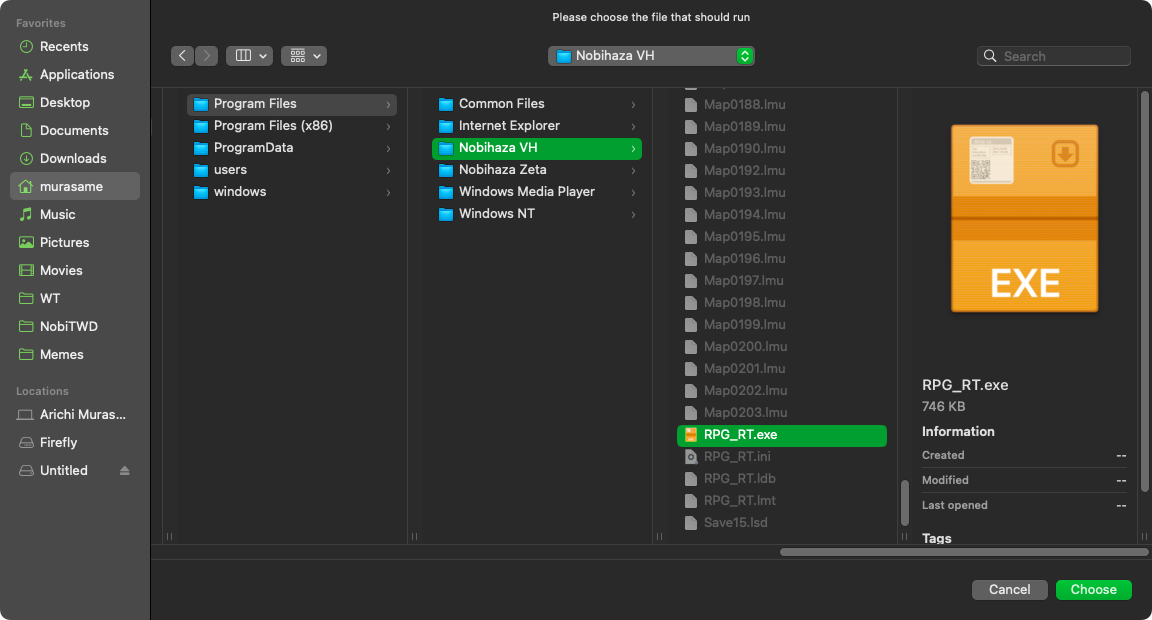This screenshot has height=620, width=1152.
Task: Select the Windows Media Player folder
Action: (526, 192)
